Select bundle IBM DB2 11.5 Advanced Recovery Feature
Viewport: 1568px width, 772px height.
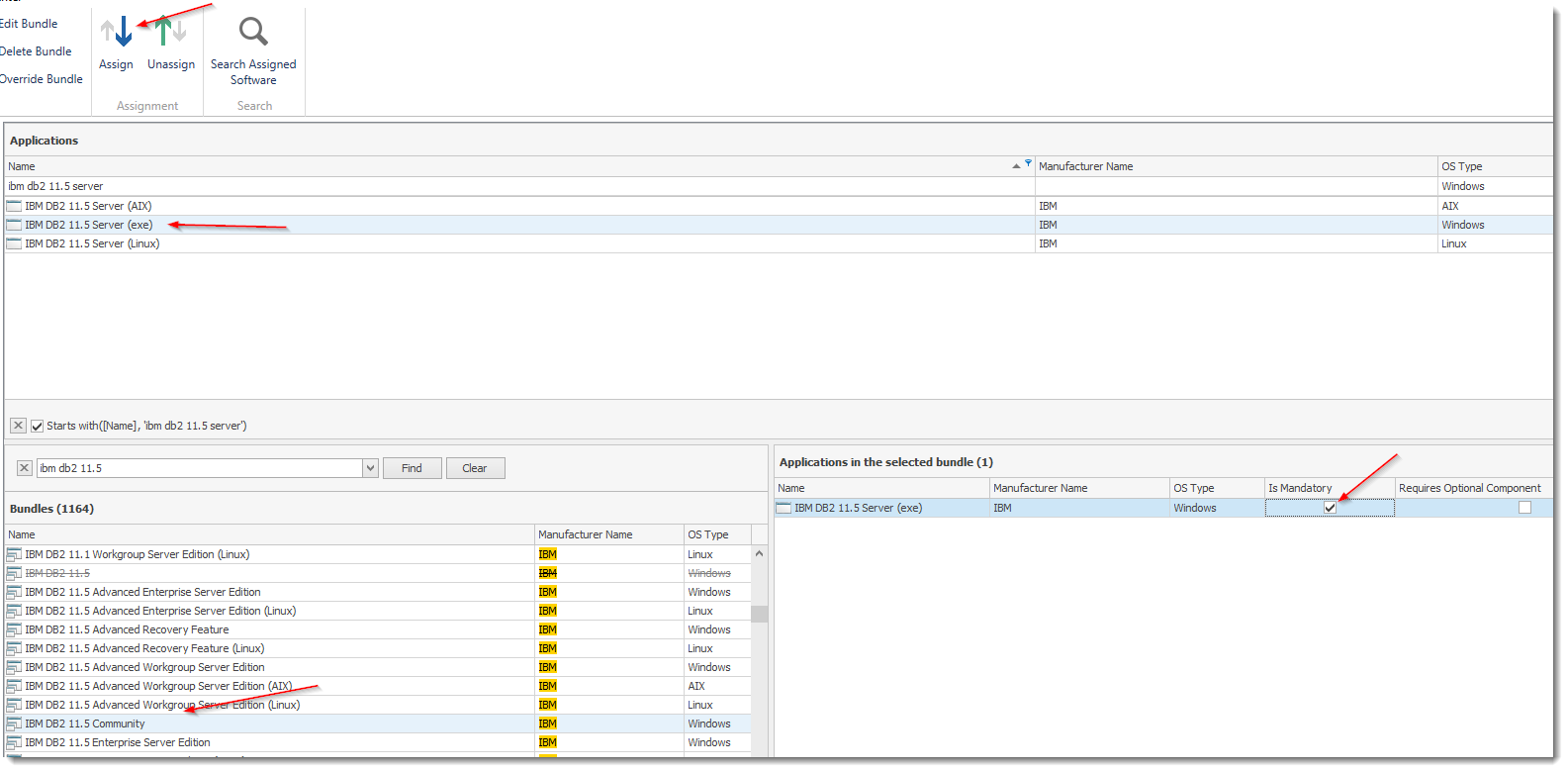coord(378,629)
